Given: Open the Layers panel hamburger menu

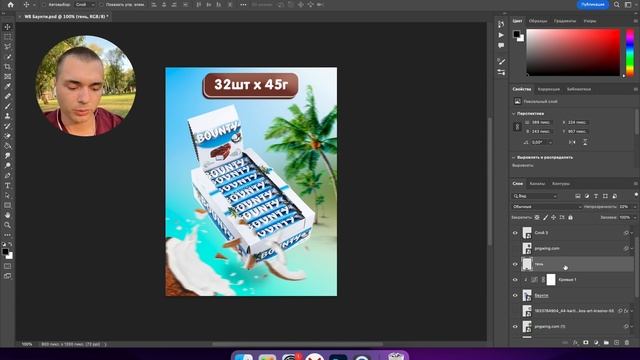Looking at the screenshot, I should click(x=636, y=184).
